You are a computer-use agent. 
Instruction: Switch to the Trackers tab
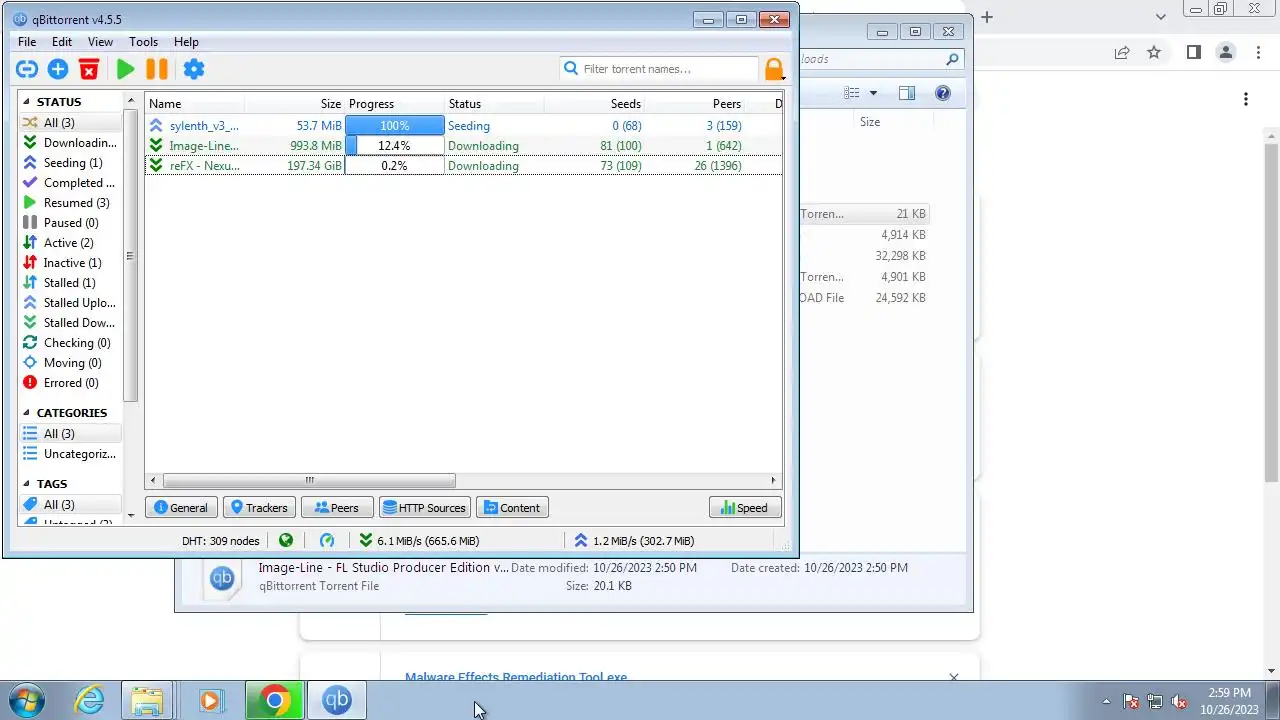259,508
